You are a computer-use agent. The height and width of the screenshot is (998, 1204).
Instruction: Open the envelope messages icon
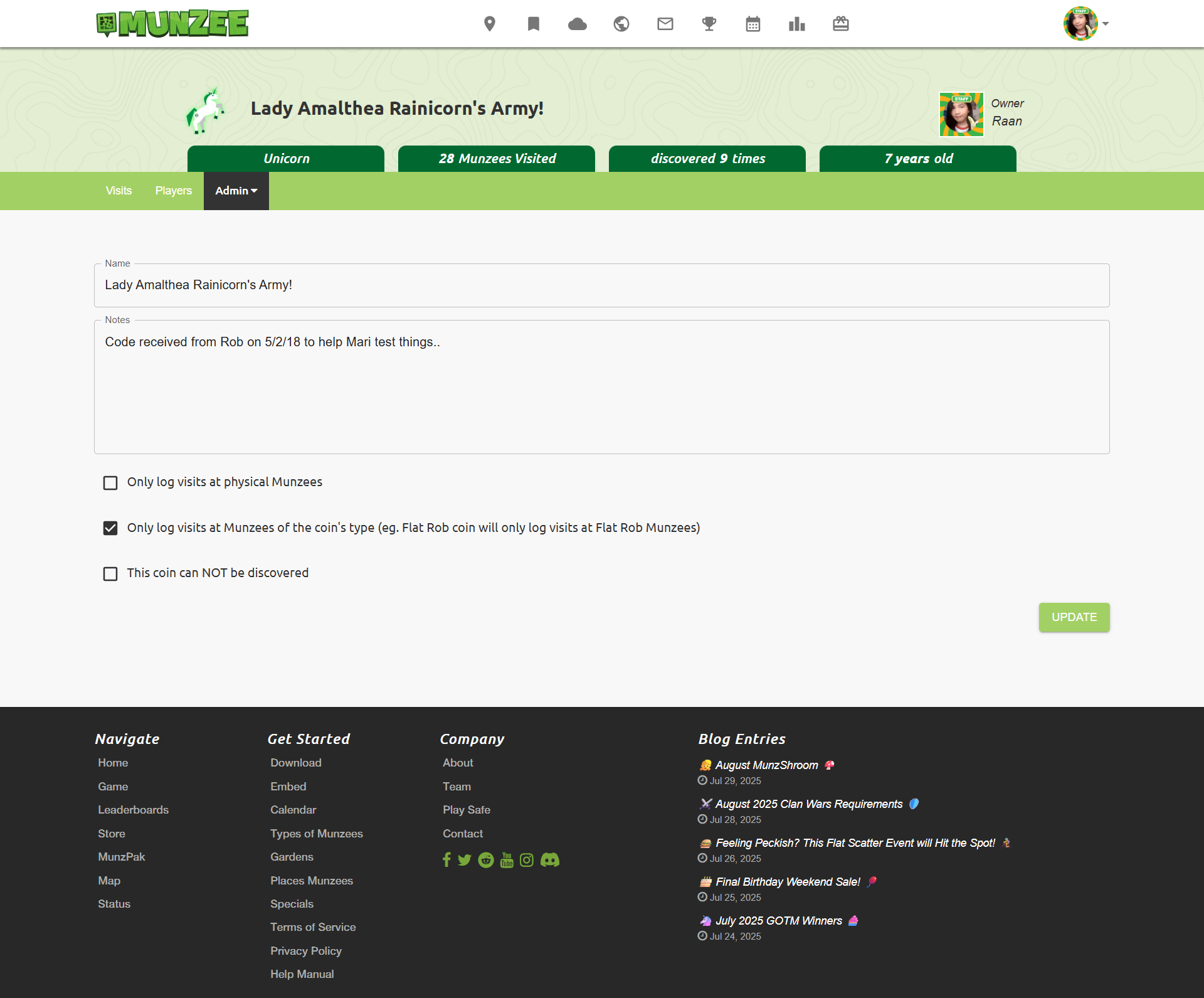point(665,24)
